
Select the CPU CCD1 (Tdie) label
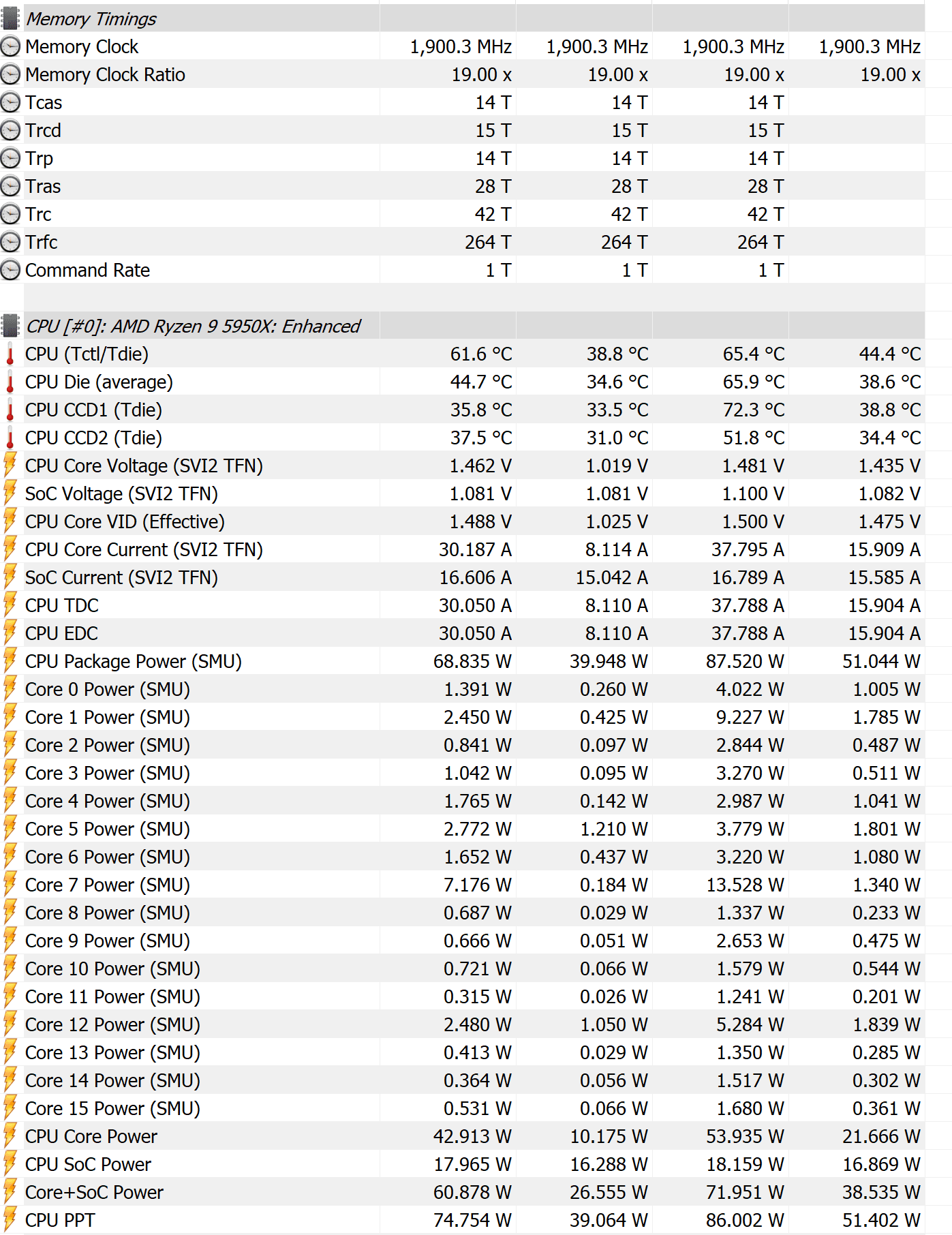[x=93, y=410]
